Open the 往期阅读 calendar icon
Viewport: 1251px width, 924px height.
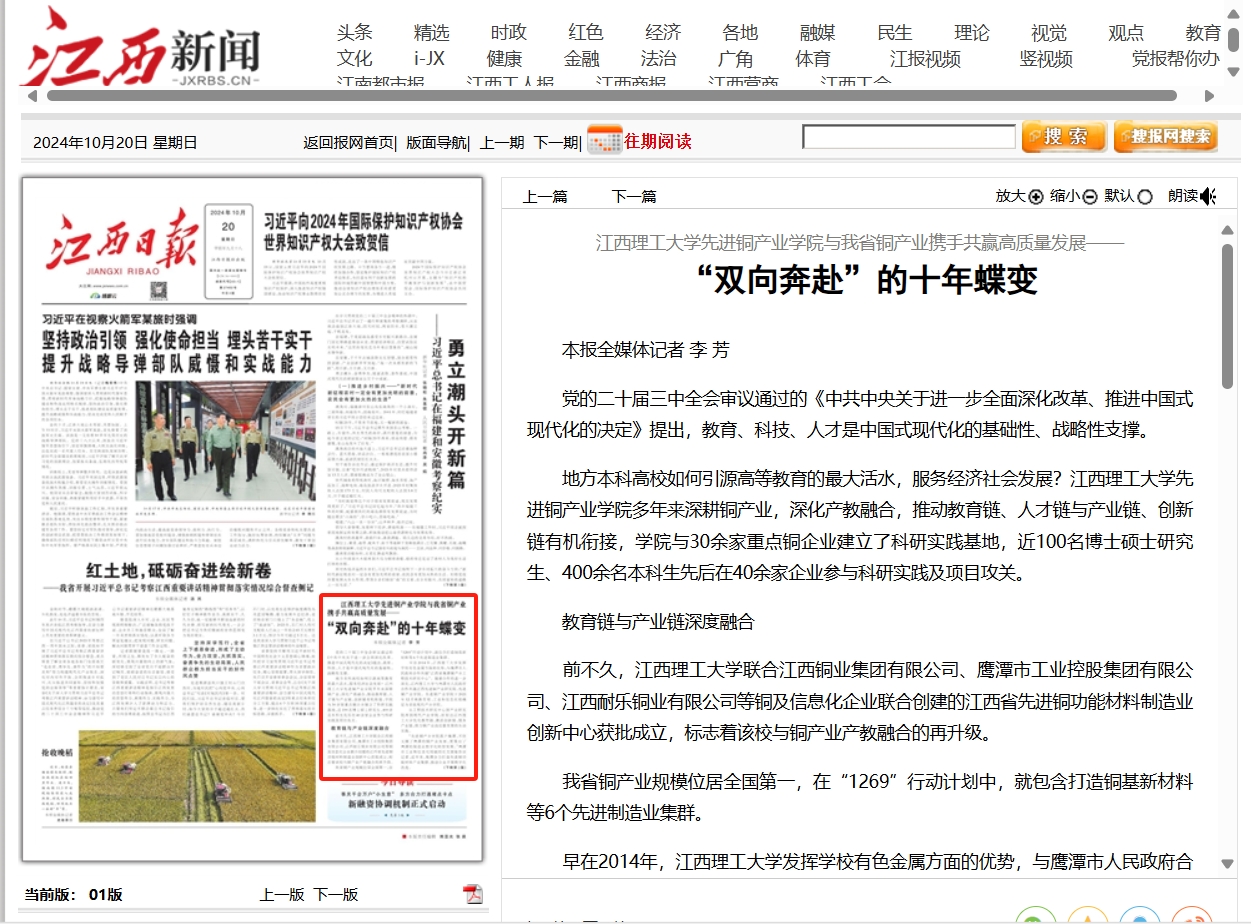(x=604, y=141)
